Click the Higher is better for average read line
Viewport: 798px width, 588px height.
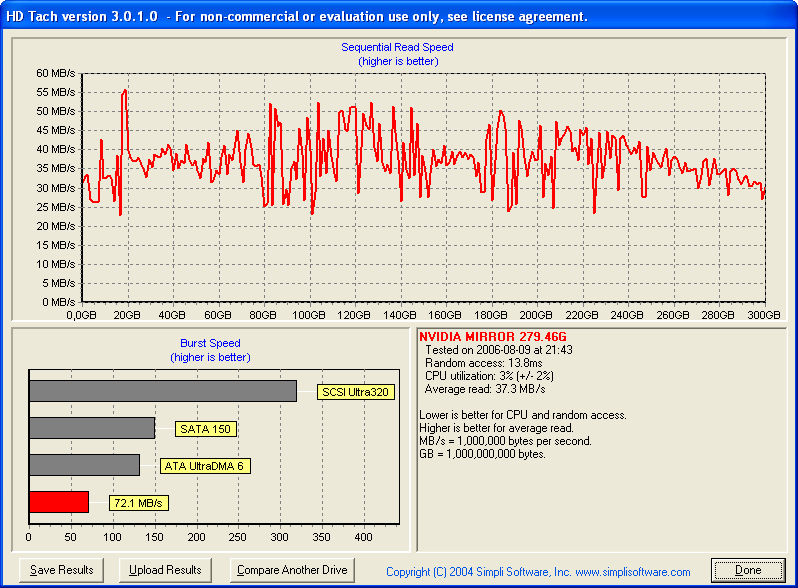tap(496, 428)
